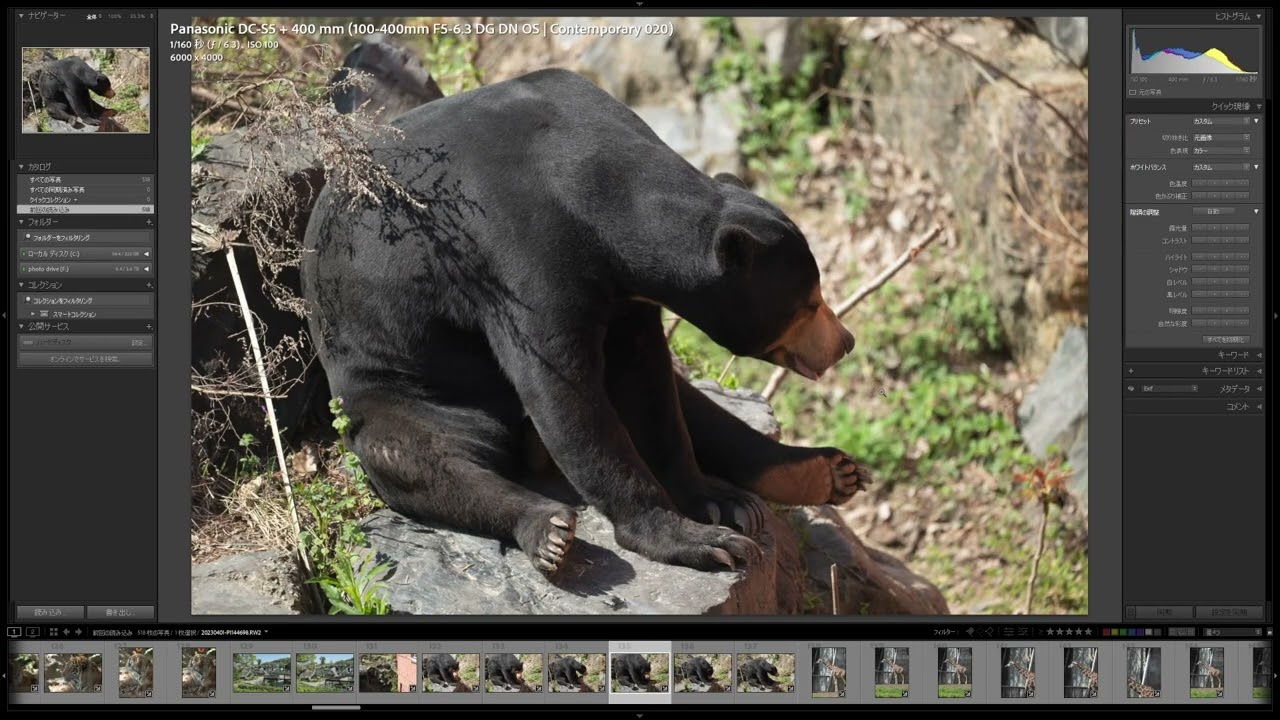Hide filmstrip via the bottom edge arrow
This screenshot has height=720, width=1280.
pos(640,715)
